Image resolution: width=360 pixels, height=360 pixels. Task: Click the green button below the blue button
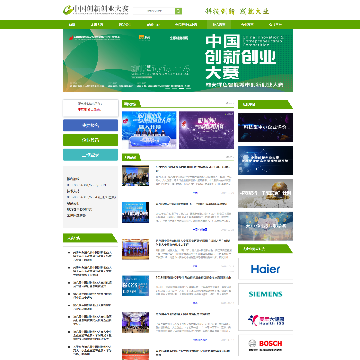point(90,140)
